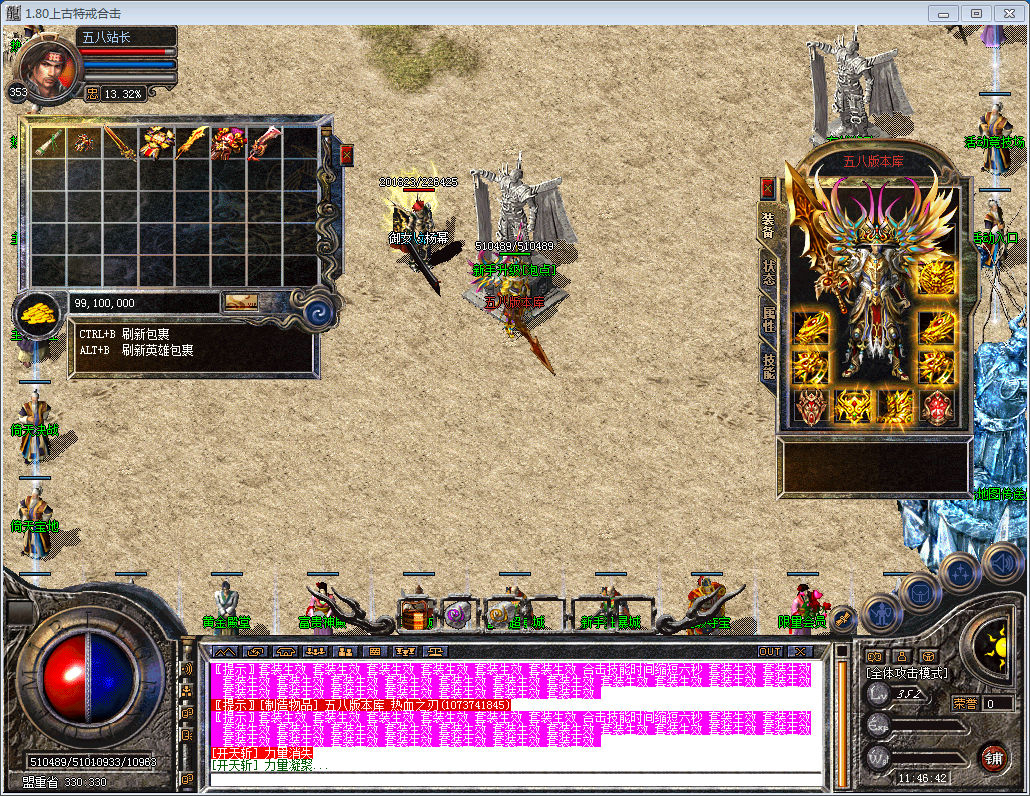Click the three-people group chat toolbar icon

315,652
